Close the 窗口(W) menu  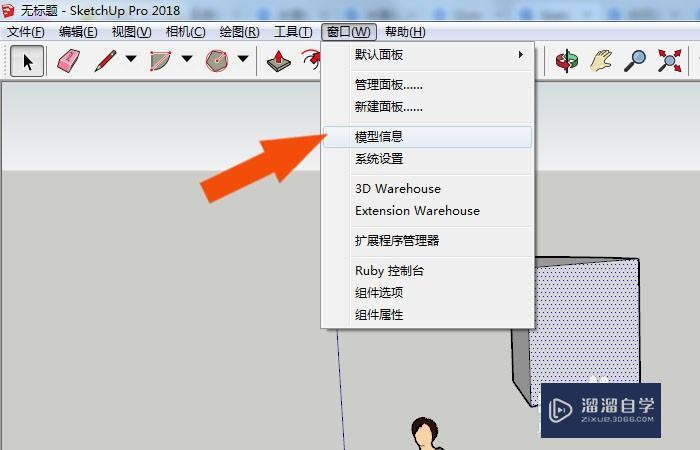tap(349, 32)
